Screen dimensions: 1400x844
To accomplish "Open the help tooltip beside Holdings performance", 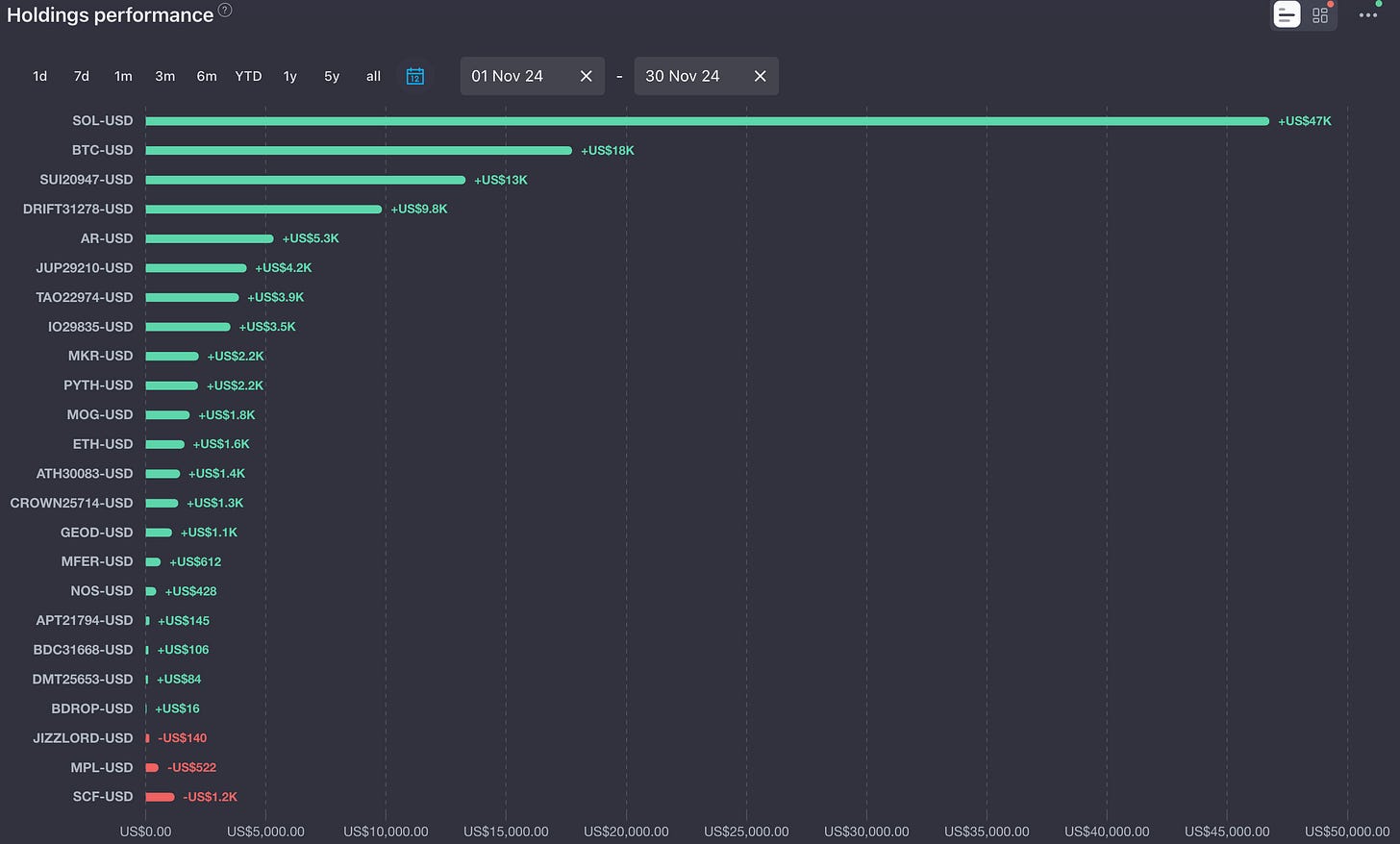I will click(225, 11).
